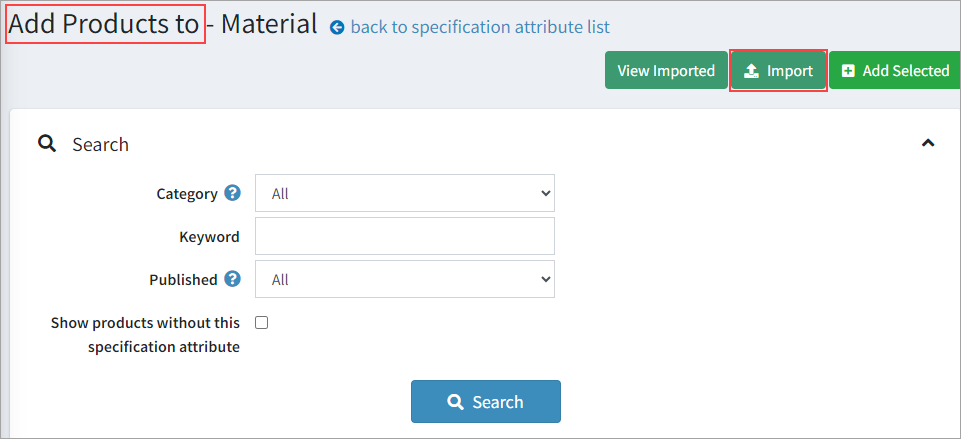
Task: Click the Keyword field label
Action: point(209,237)
